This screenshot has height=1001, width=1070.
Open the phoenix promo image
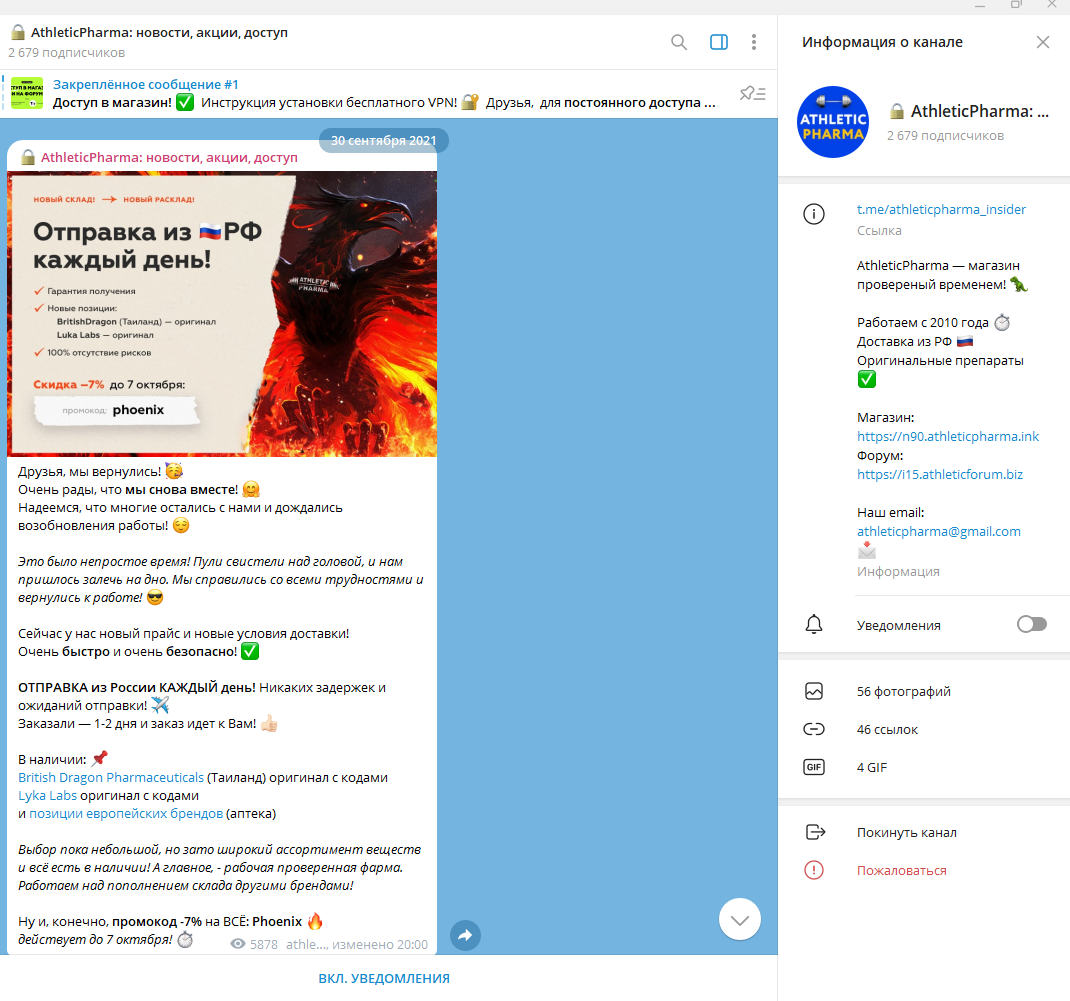(x=222, y=314)
